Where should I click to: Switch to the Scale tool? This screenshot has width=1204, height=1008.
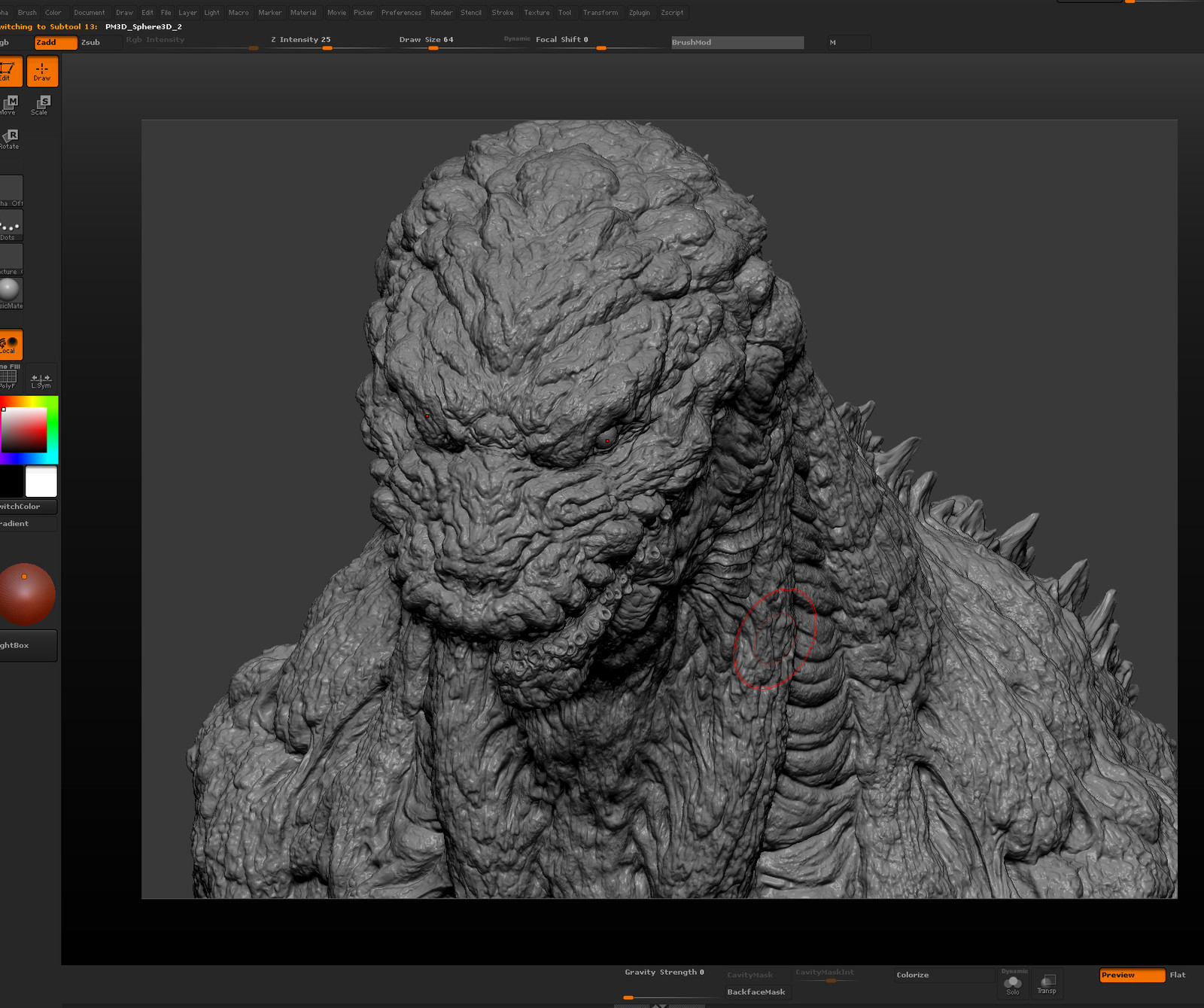(x=41, y=105)
